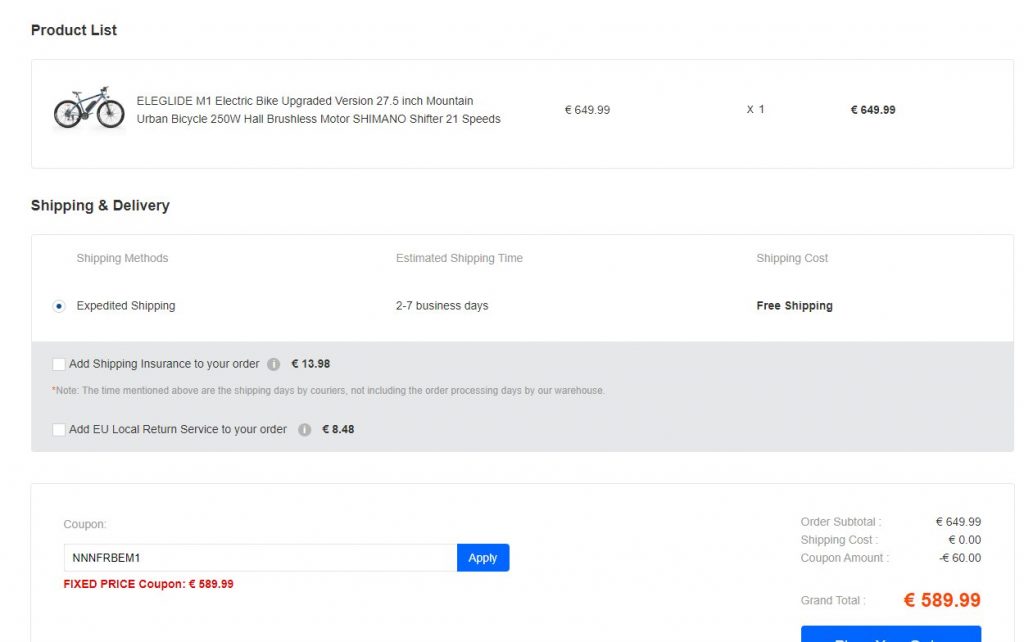The height and width of the screenshot is (642, 1024).
Task: Click the Product List section heading
Action: [74, 30]
